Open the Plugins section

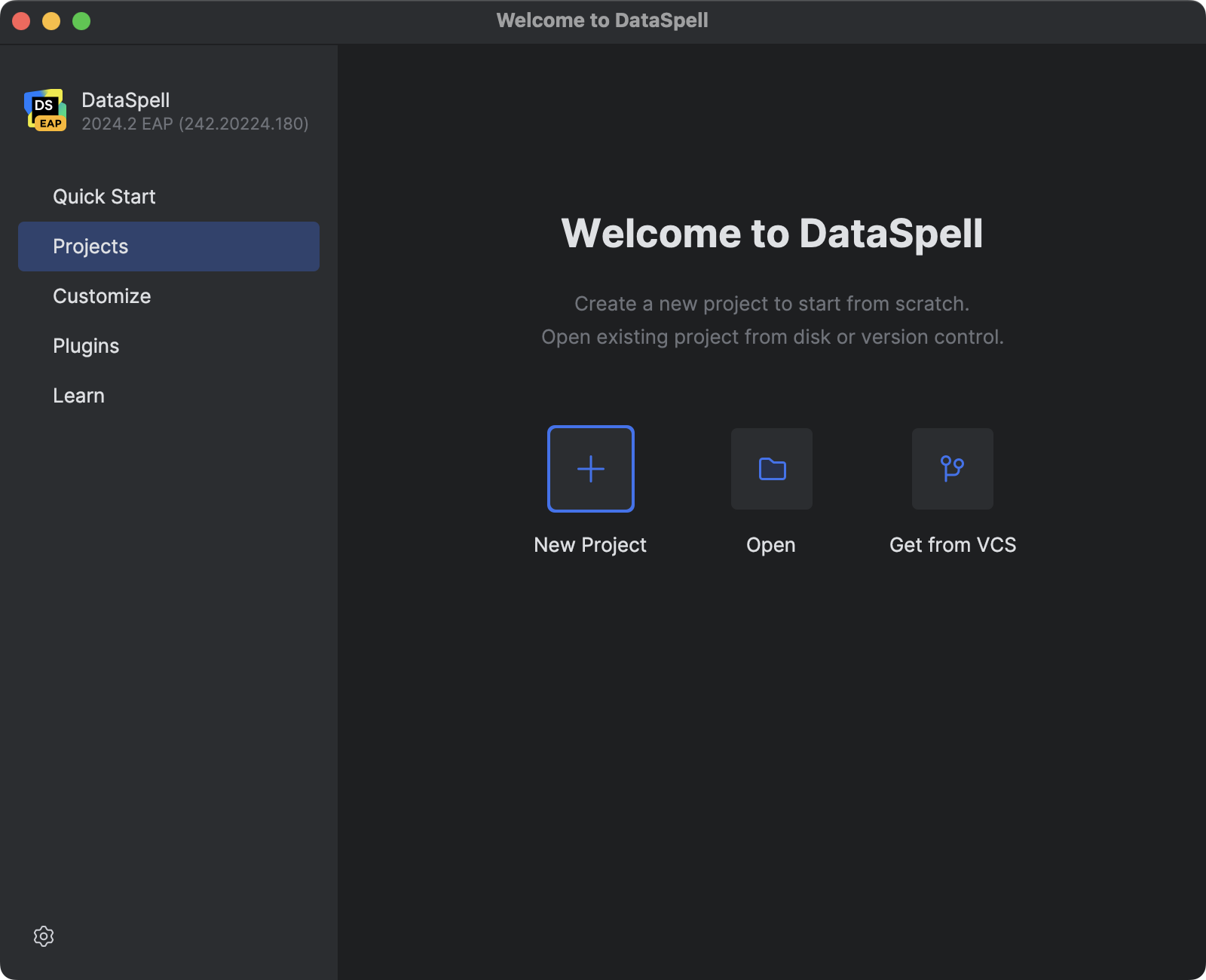(x=86, y=345)
